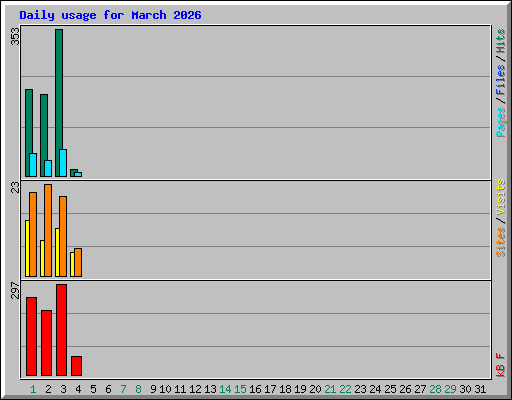Click the red KB bar for day 2
Viewport: 512px width, 400px height.
(x=46, y=343)
